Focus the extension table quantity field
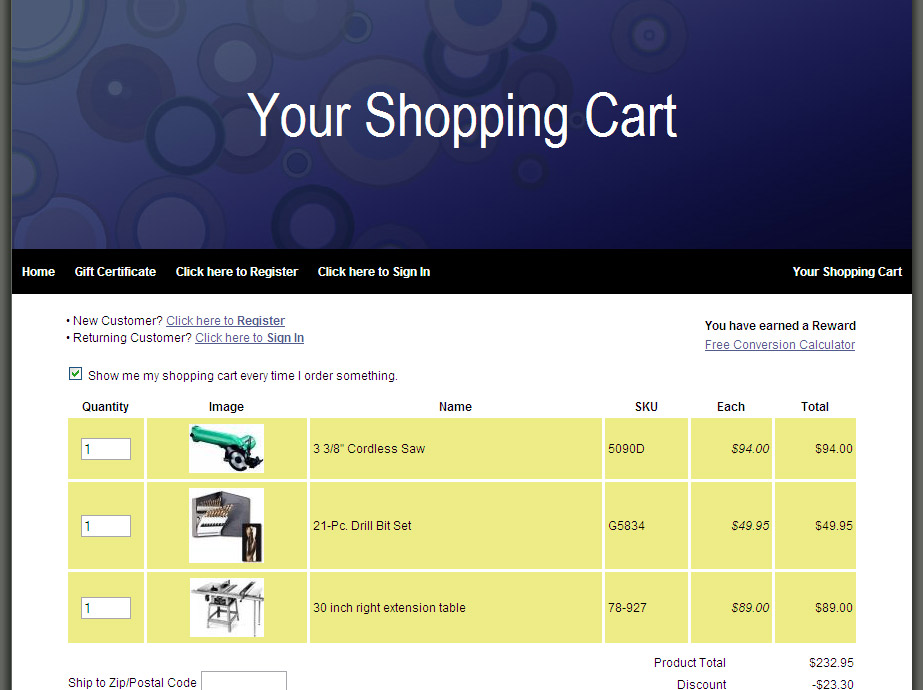The width and height of the screenshot is (923, 690). [106, 608]
